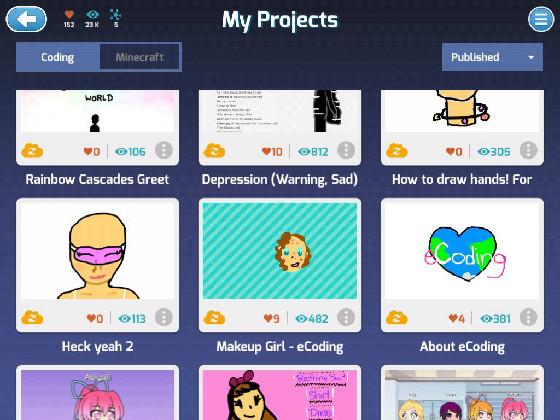Image resolution: width=560 pixels, height=420 pixels.
Task: Open three-dot options for Depression project
Action: tap(346, 150)
